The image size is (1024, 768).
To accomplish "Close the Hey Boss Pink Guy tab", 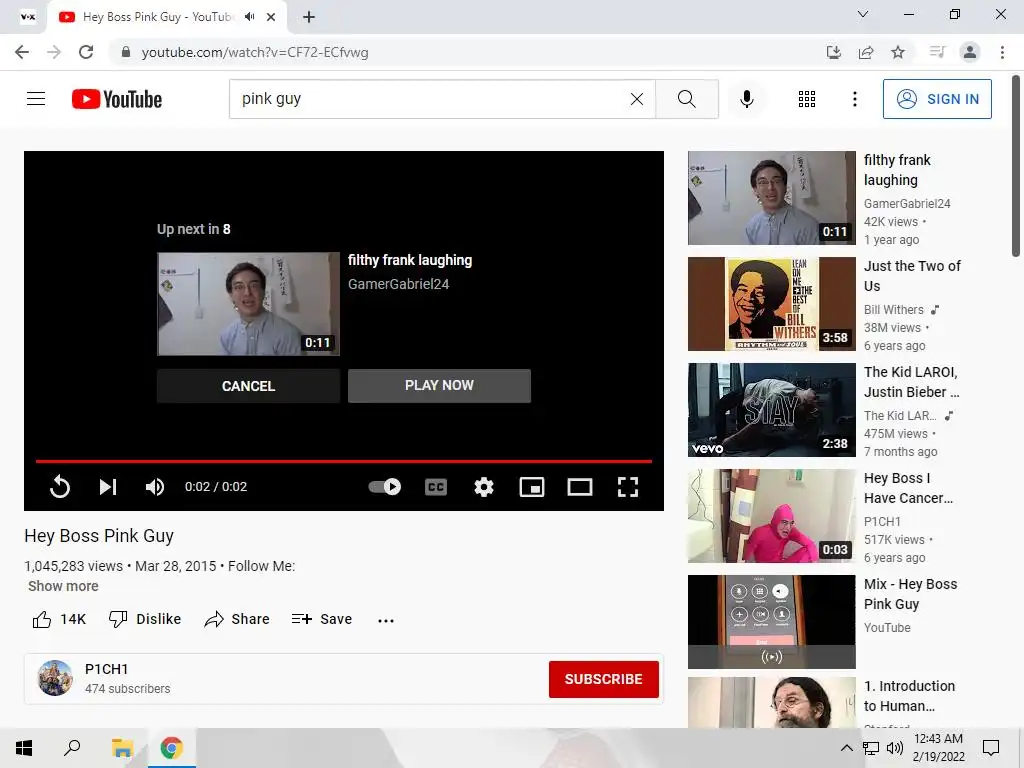I will (x=271, y=17).
